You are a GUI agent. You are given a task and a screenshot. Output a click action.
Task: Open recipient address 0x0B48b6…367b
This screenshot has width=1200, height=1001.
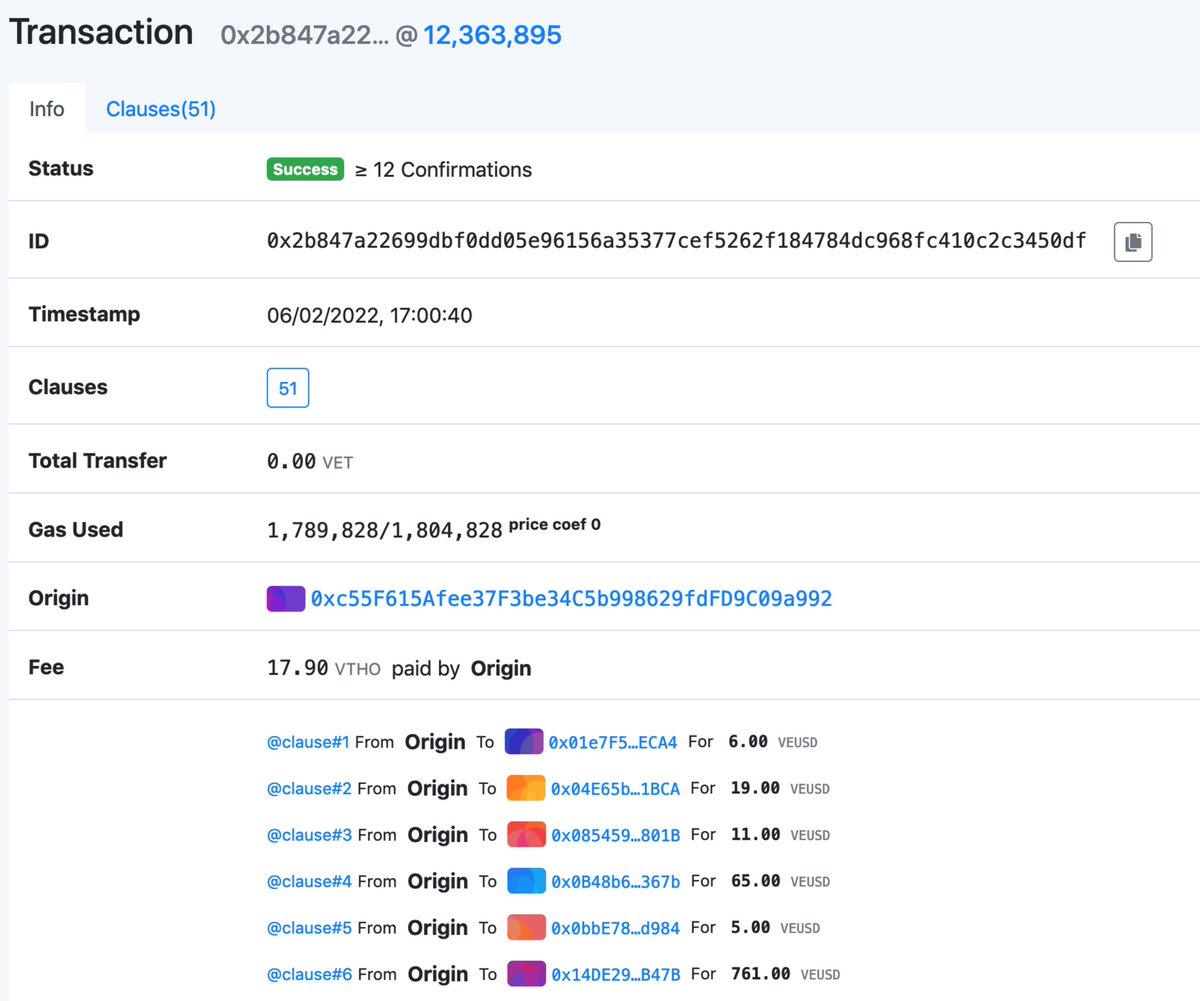tap(615, 881)
